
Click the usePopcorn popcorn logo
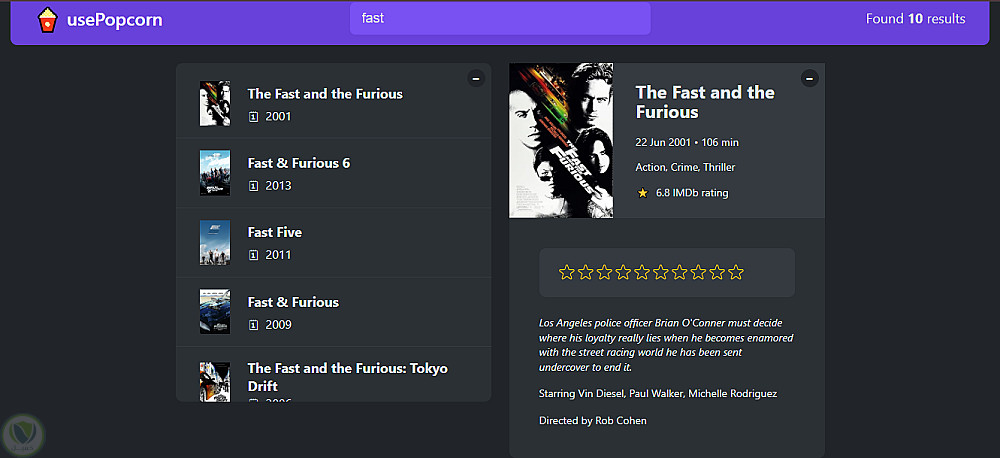pyautogui.click(x=47, y=20)
